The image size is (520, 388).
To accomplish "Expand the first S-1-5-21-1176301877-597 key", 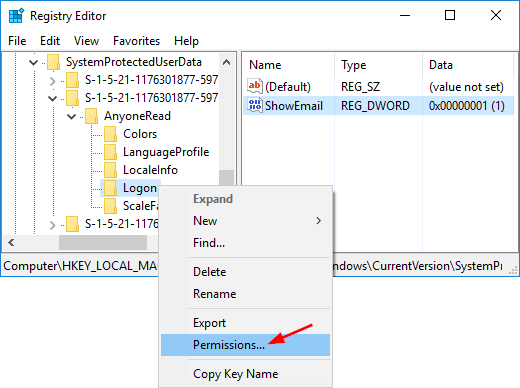I will (x=52, y=81).
